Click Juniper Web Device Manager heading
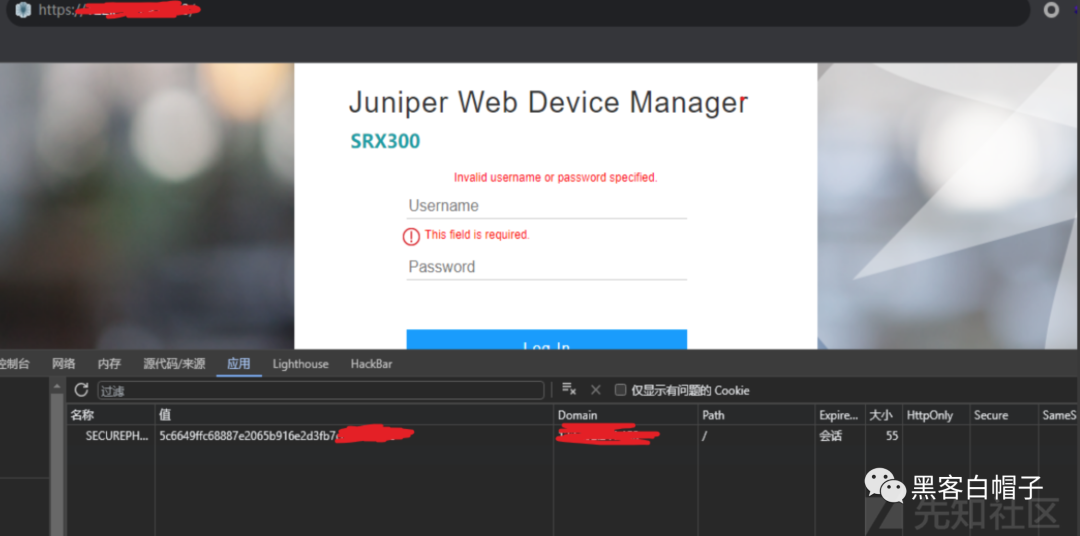 coord(548,103)
